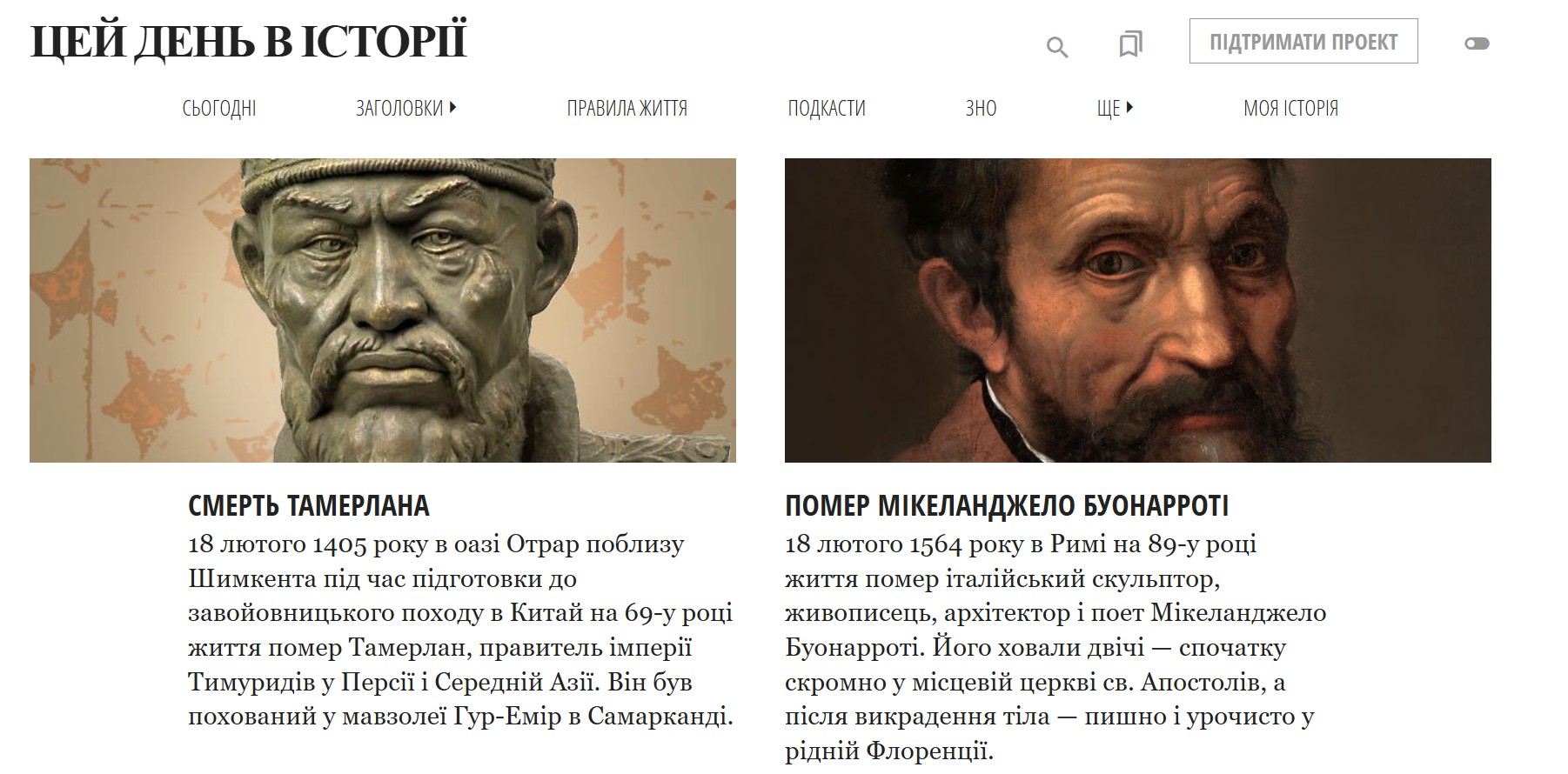Select the ЗНО menu item
1568x774 pixels.
(x=981, y=109)
